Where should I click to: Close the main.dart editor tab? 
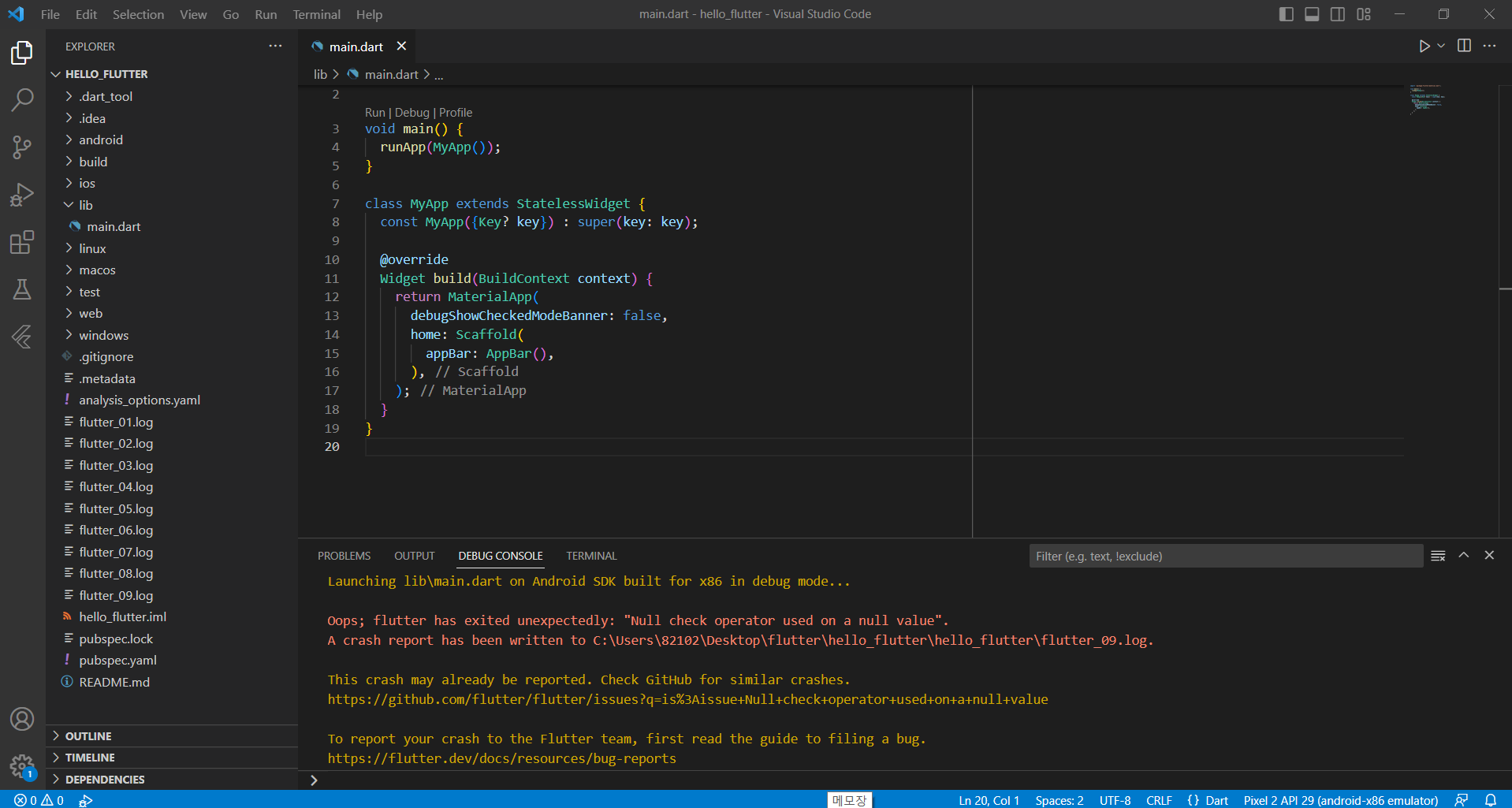pos(401,46)
